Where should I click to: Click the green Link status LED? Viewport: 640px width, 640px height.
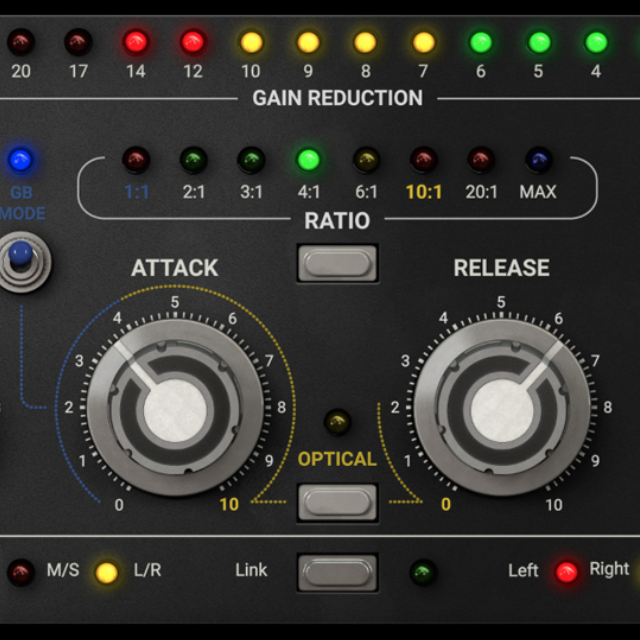coord(424,572)
